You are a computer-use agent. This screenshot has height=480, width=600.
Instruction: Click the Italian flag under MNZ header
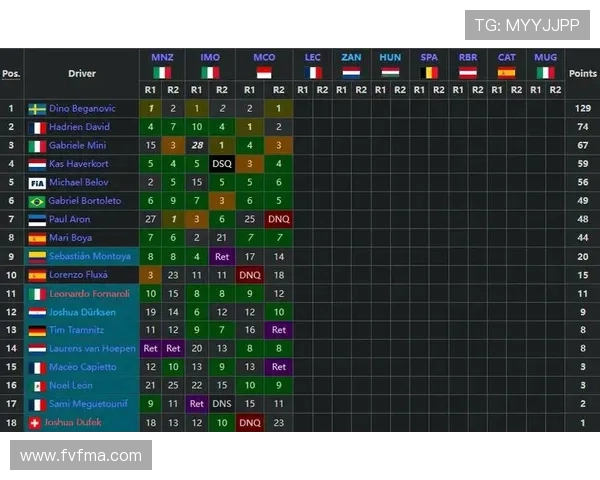[x=162, y=72]
